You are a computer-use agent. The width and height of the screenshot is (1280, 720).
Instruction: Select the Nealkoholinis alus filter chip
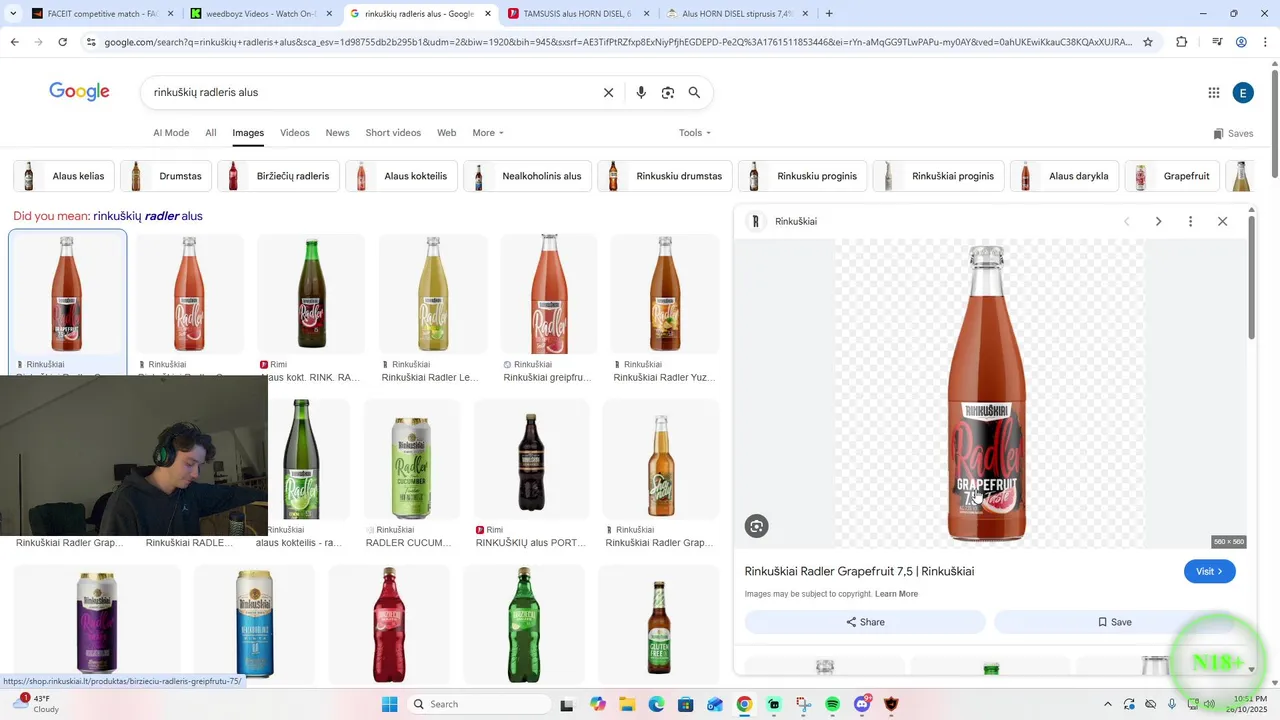[528, 176]
